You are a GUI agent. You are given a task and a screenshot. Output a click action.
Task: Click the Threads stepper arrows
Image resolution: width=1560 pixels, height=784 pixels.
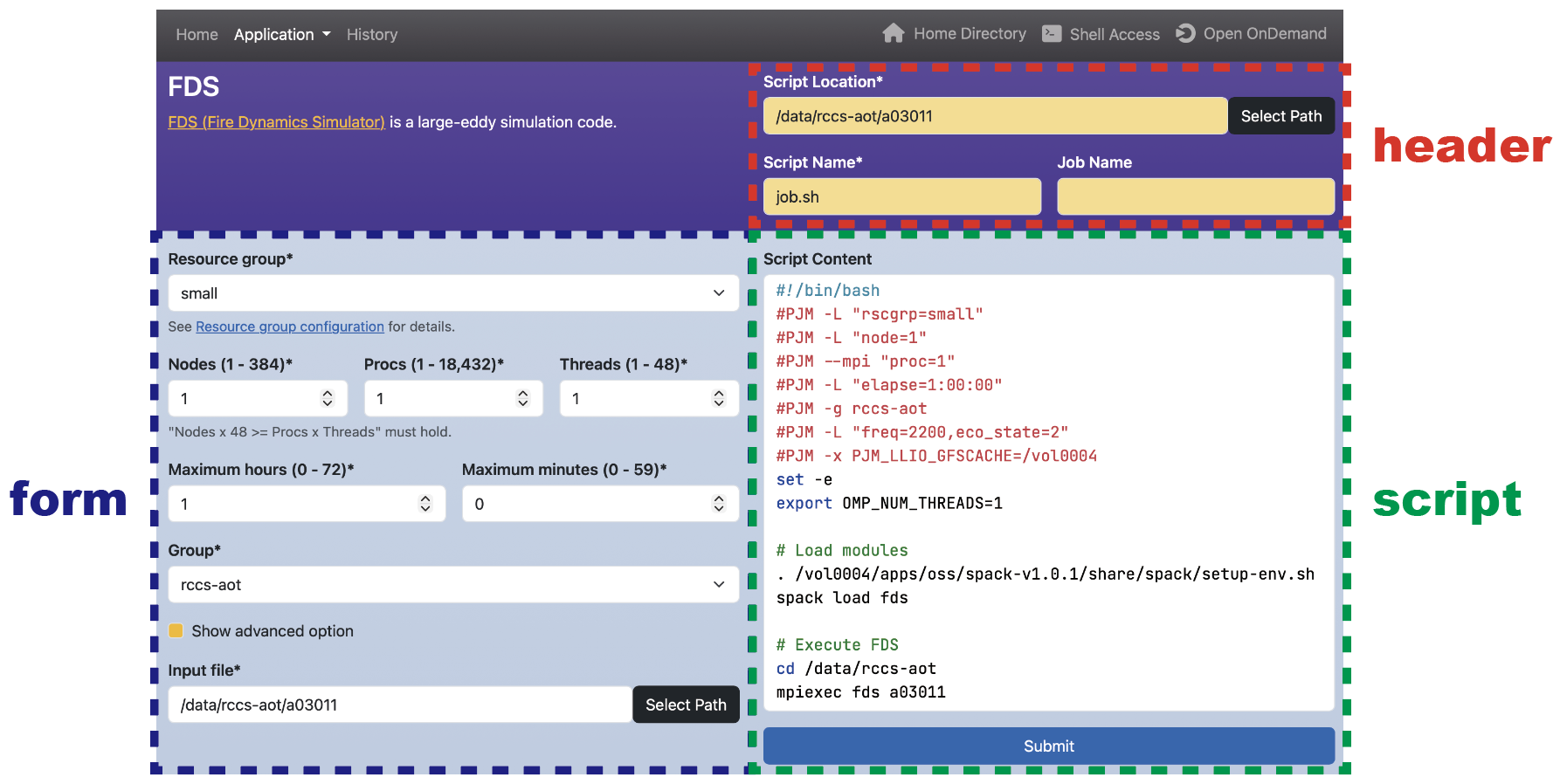(x=719, y=398)
